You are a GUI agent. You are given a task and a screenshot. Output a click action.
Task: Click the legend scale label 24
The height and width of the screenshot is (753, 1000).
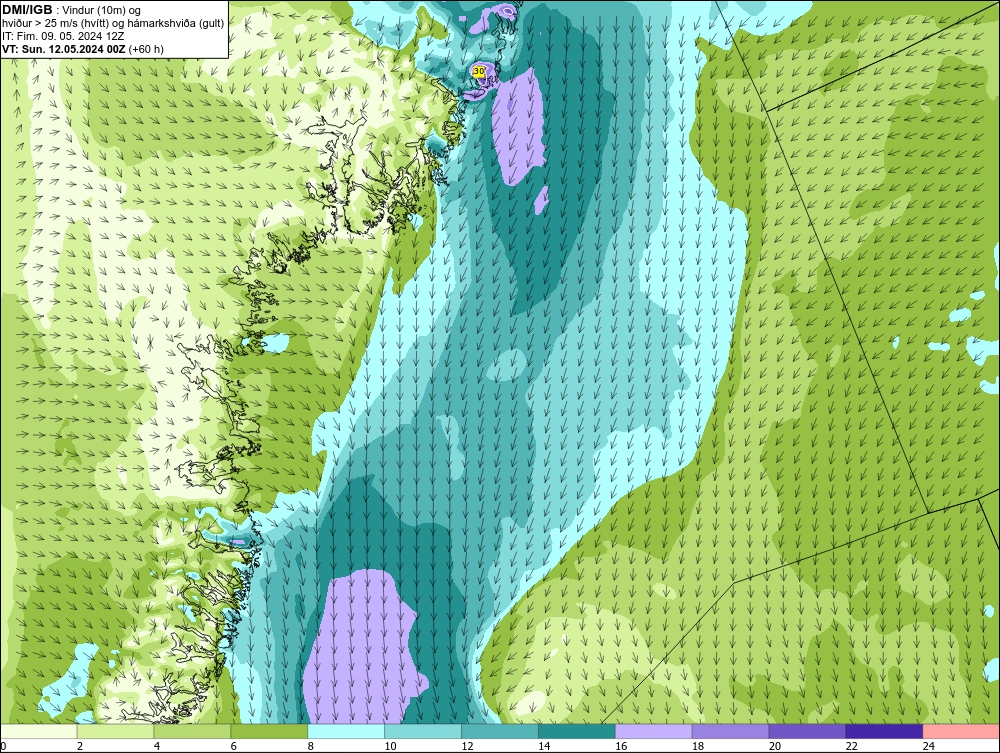click(929, 746)
